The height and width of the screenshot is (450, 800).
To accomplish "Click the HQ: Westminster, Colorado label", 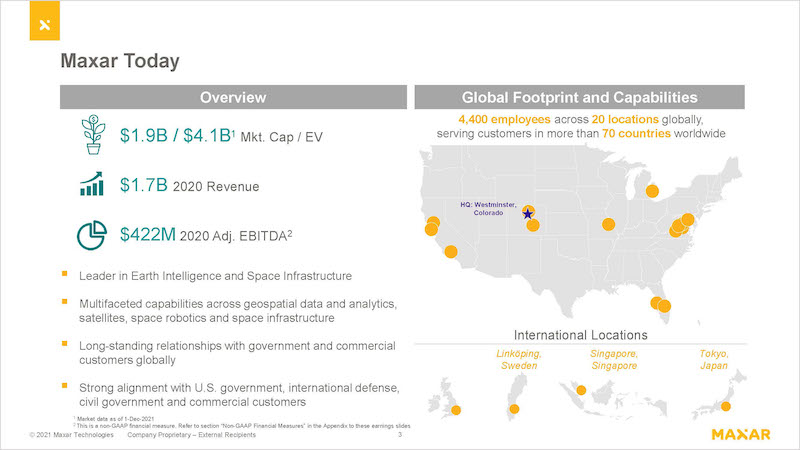I will click(x=488, y=209).
